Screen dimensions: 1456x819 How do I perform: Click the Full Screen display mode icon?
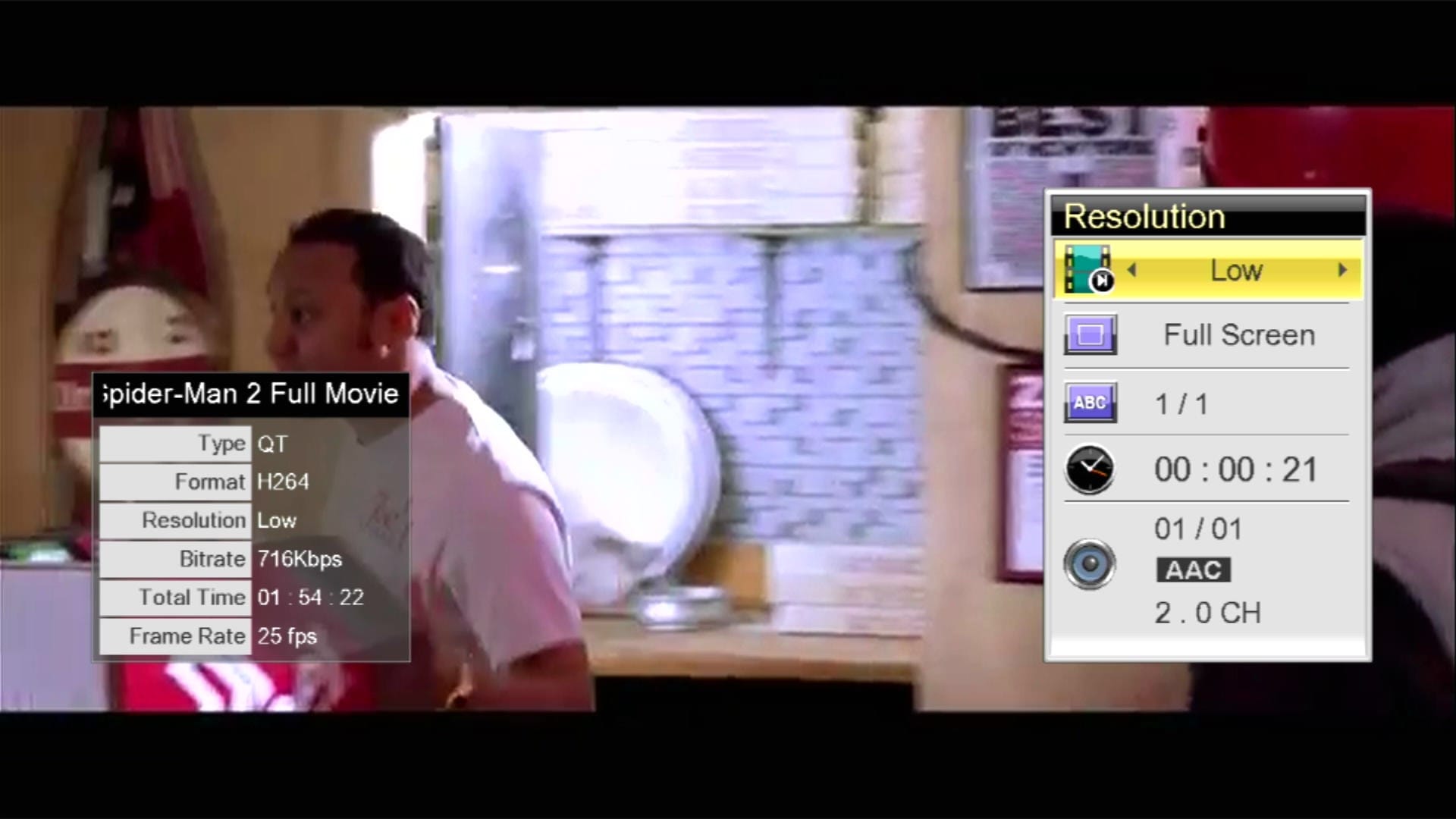pos(1090,334)
